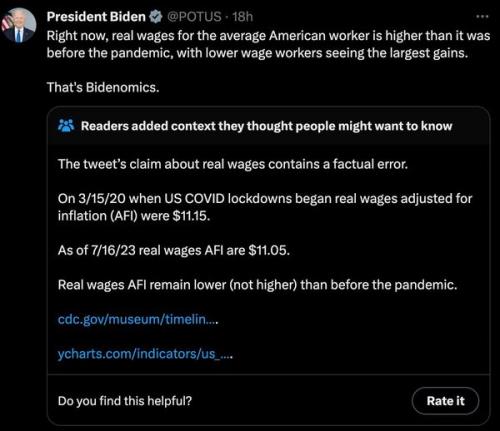Open President Biden's profile picture
The image size is (500, 431).
point(18,25)
